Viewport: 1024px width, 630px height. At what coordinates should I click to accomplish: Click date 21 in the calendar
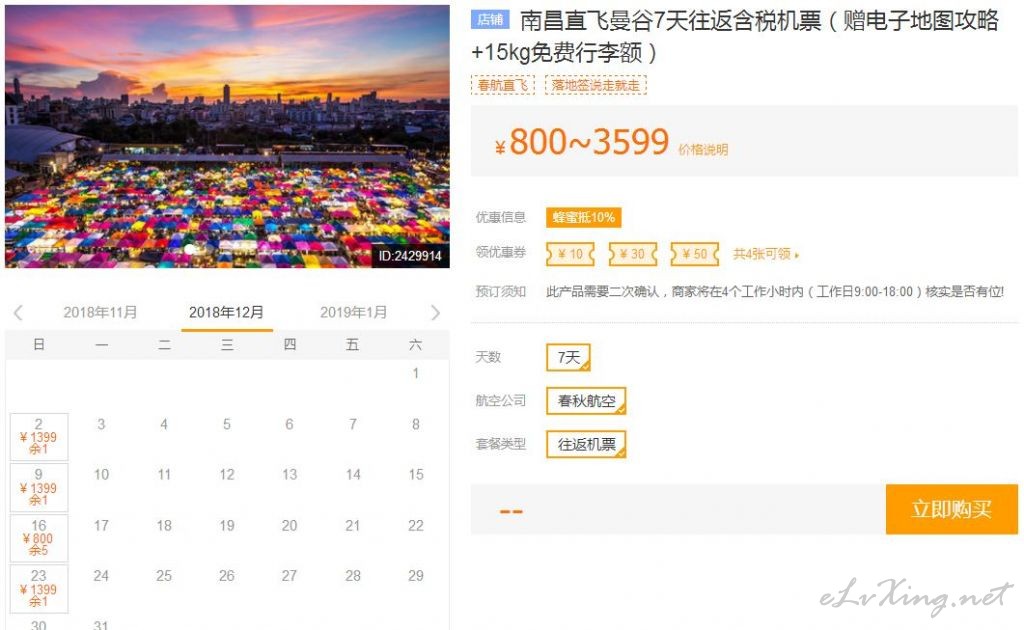(353, 526)
